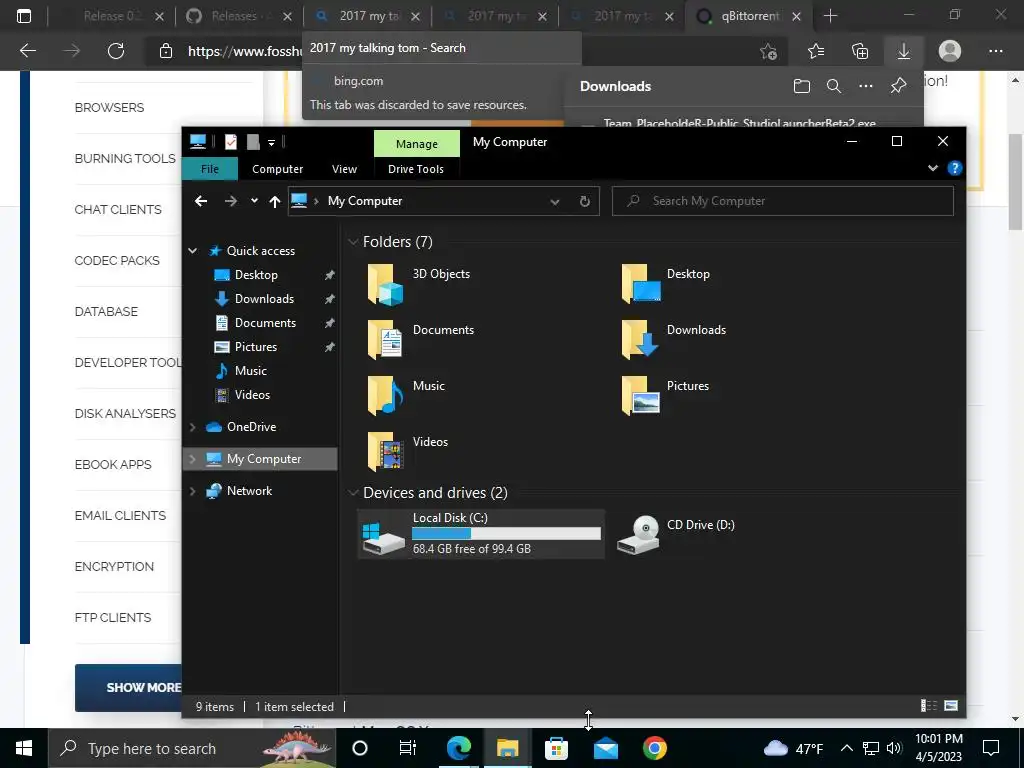Pin the Edge Downloads panel
This screenshot has height=768, width=1024.
tap(899, 86)
